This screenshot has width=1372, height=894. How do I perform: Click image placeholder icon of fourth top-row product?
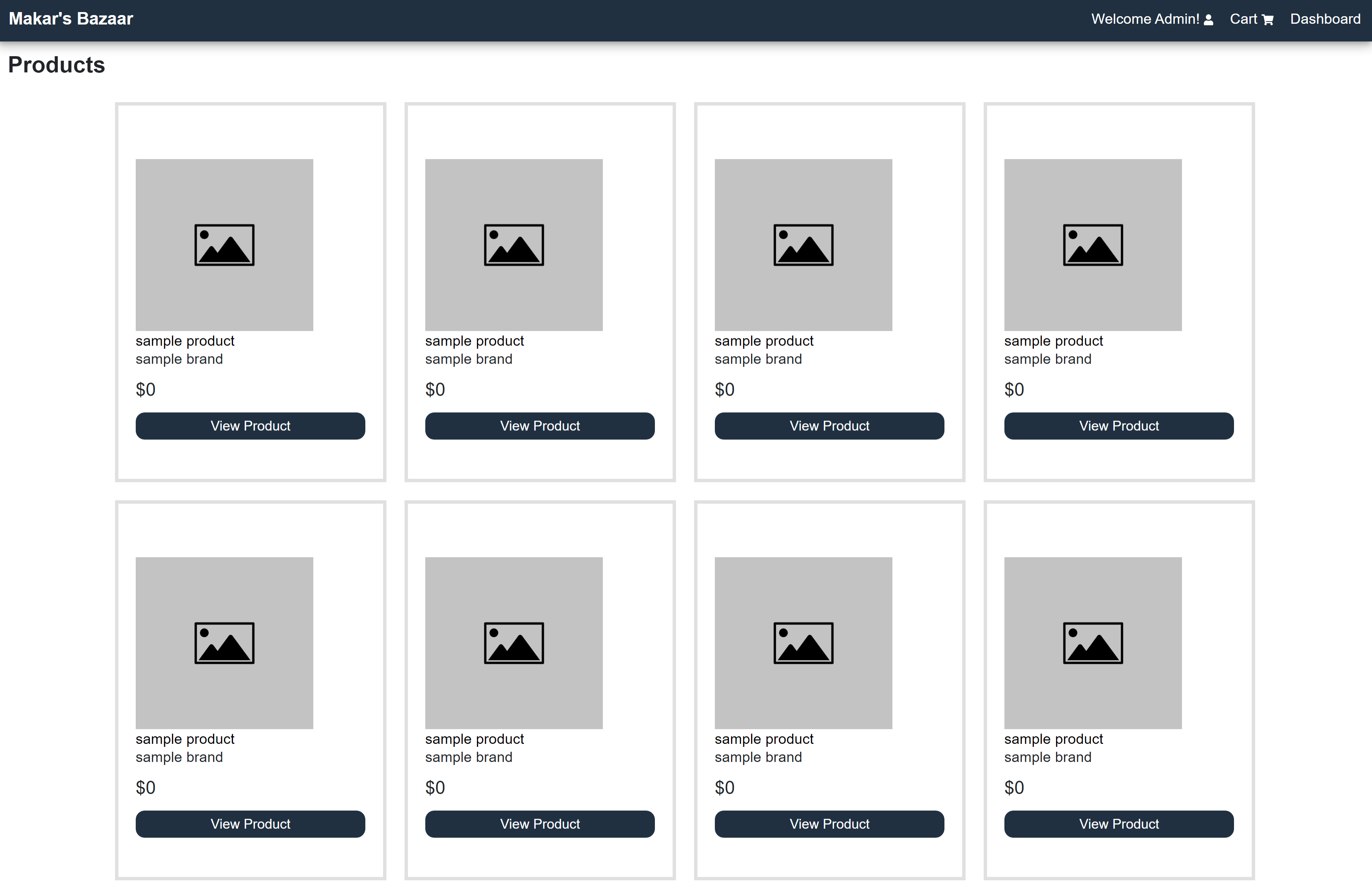(x=1092, y=245)
